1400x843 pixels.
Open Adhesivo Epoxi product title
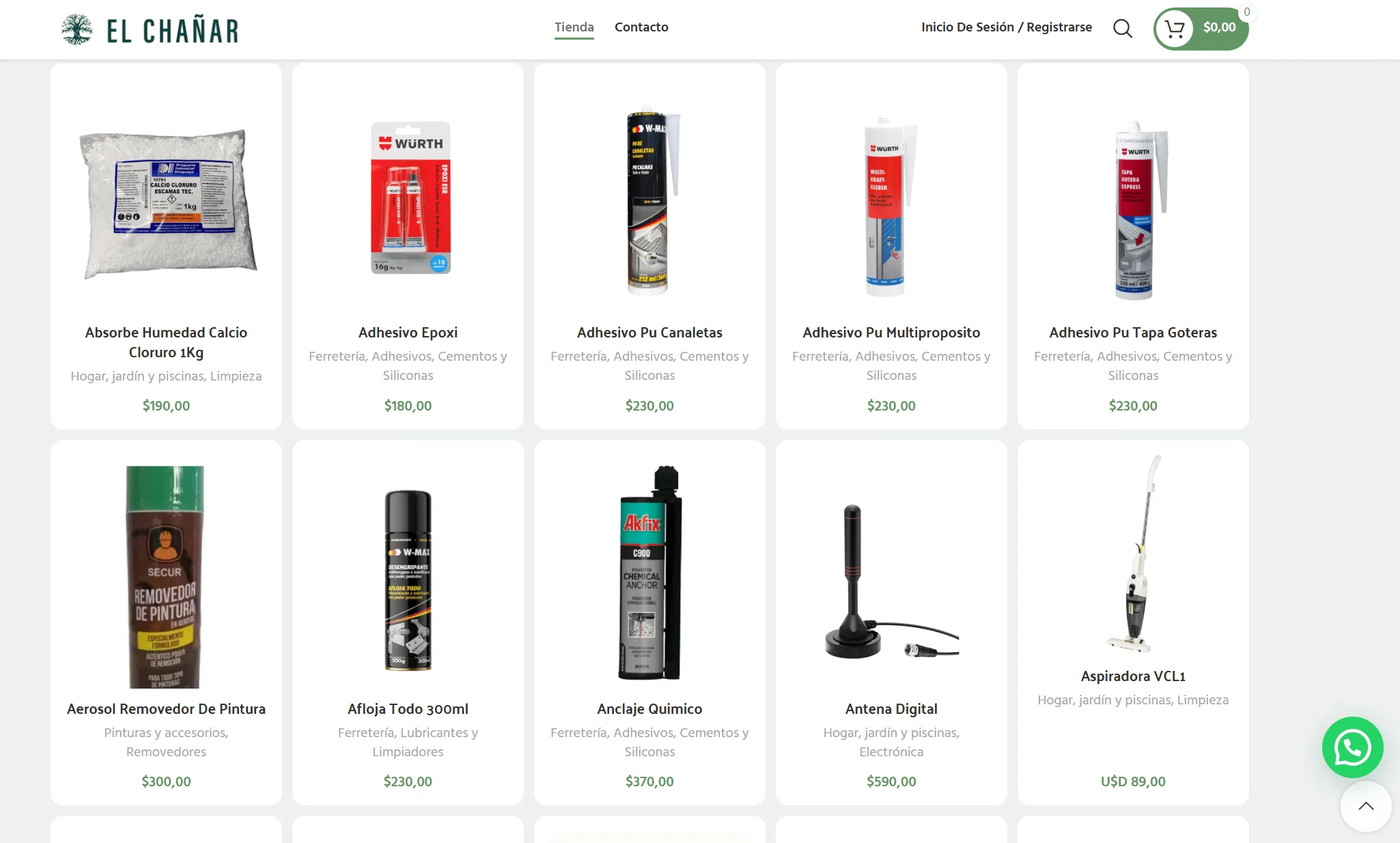click(x=408, y=333)
